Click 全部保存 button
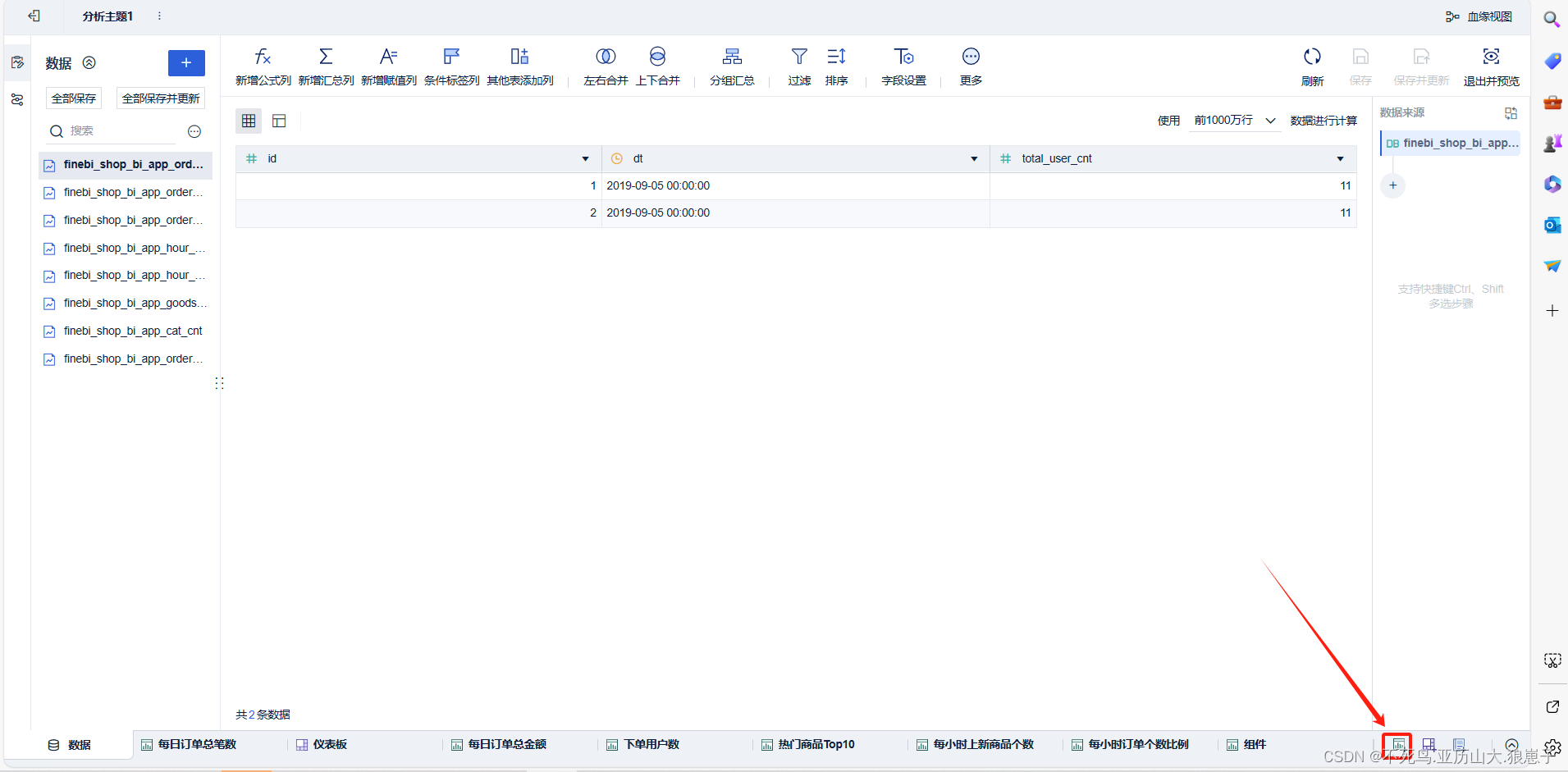1568x772 pixels. click(x=74, y=98)
